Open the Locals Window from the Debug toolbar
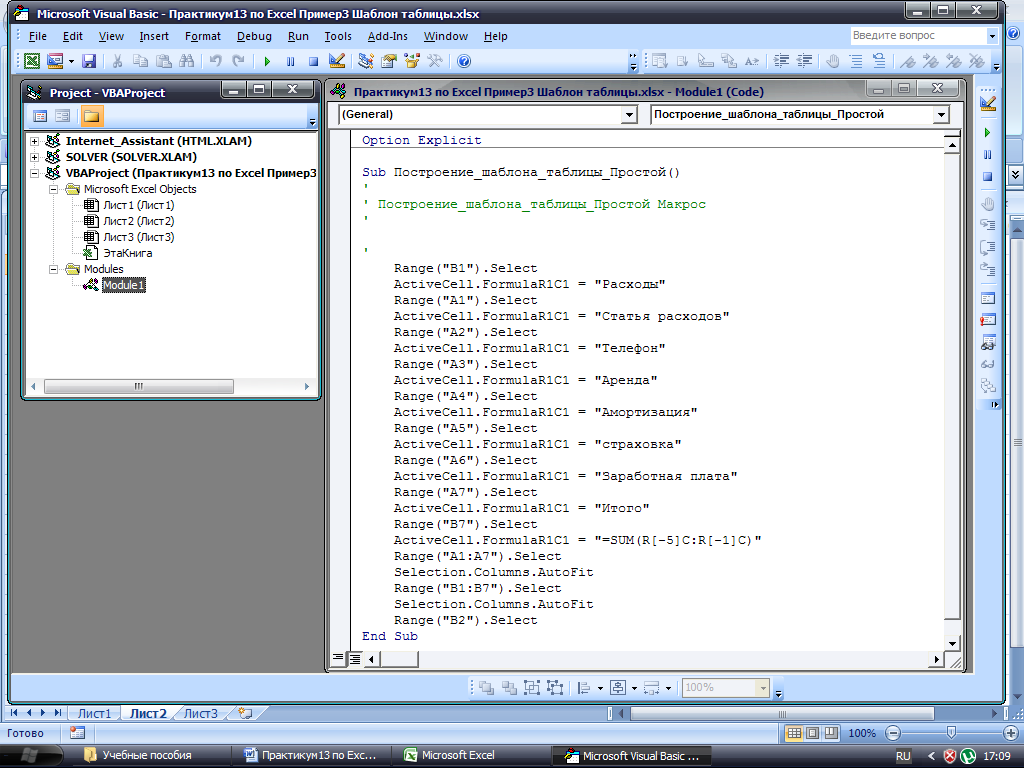This screenshot has height=768, width=1024. coord(988,298)
